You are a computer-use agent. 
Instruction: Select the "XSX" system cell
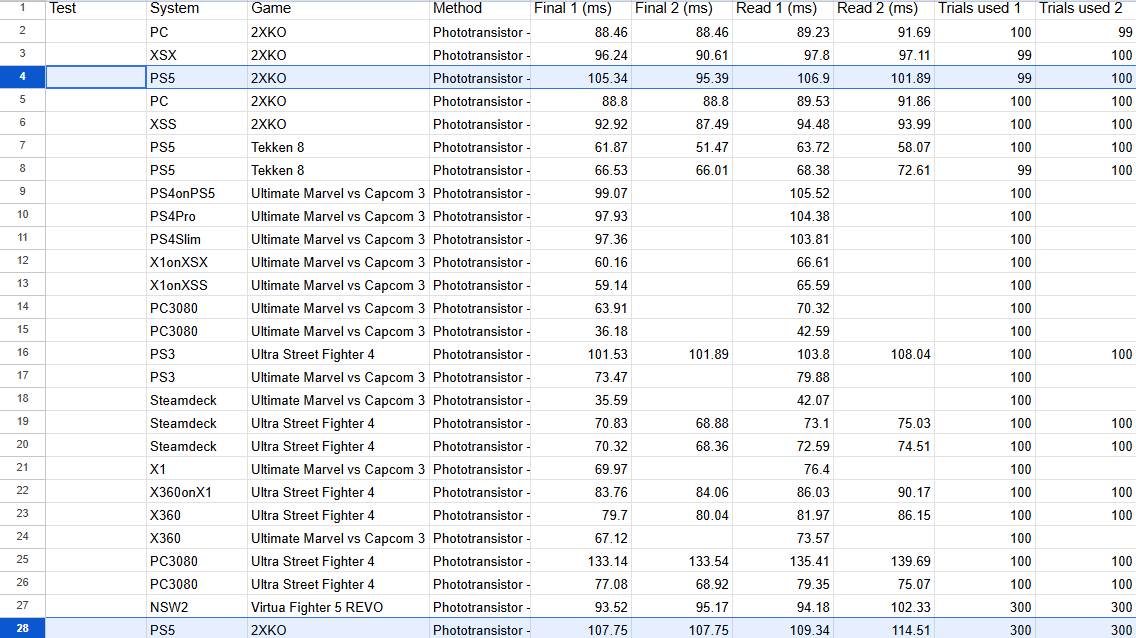196,55
